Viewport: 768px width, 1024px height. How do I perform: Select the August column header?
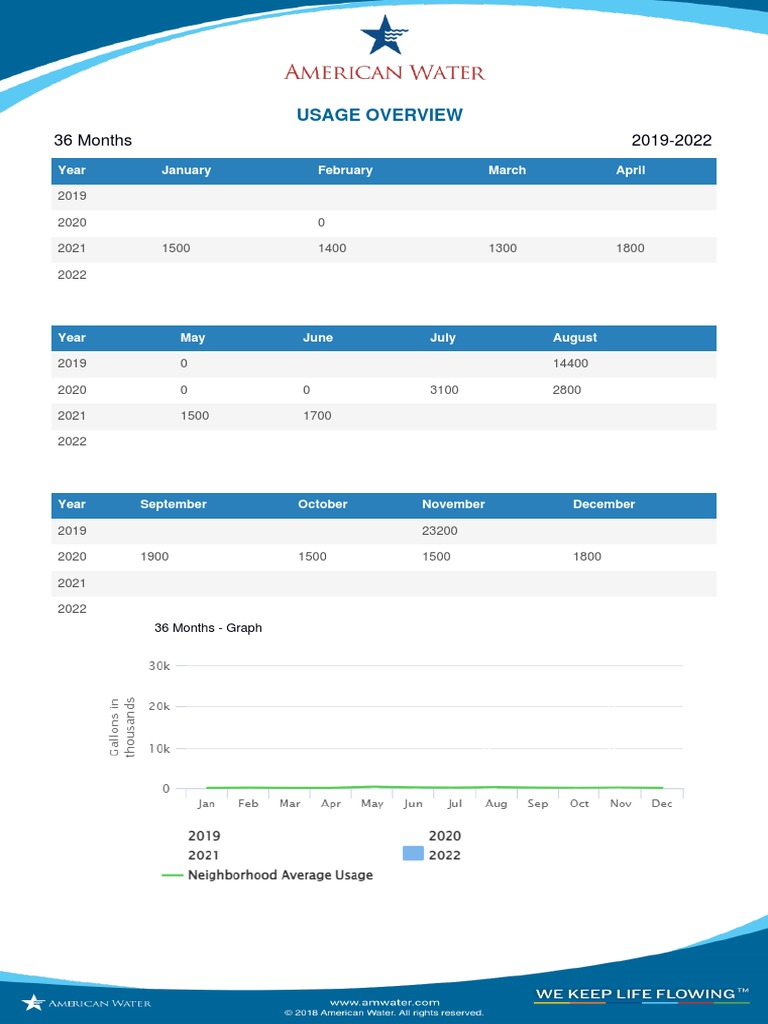tap(575, 338)
